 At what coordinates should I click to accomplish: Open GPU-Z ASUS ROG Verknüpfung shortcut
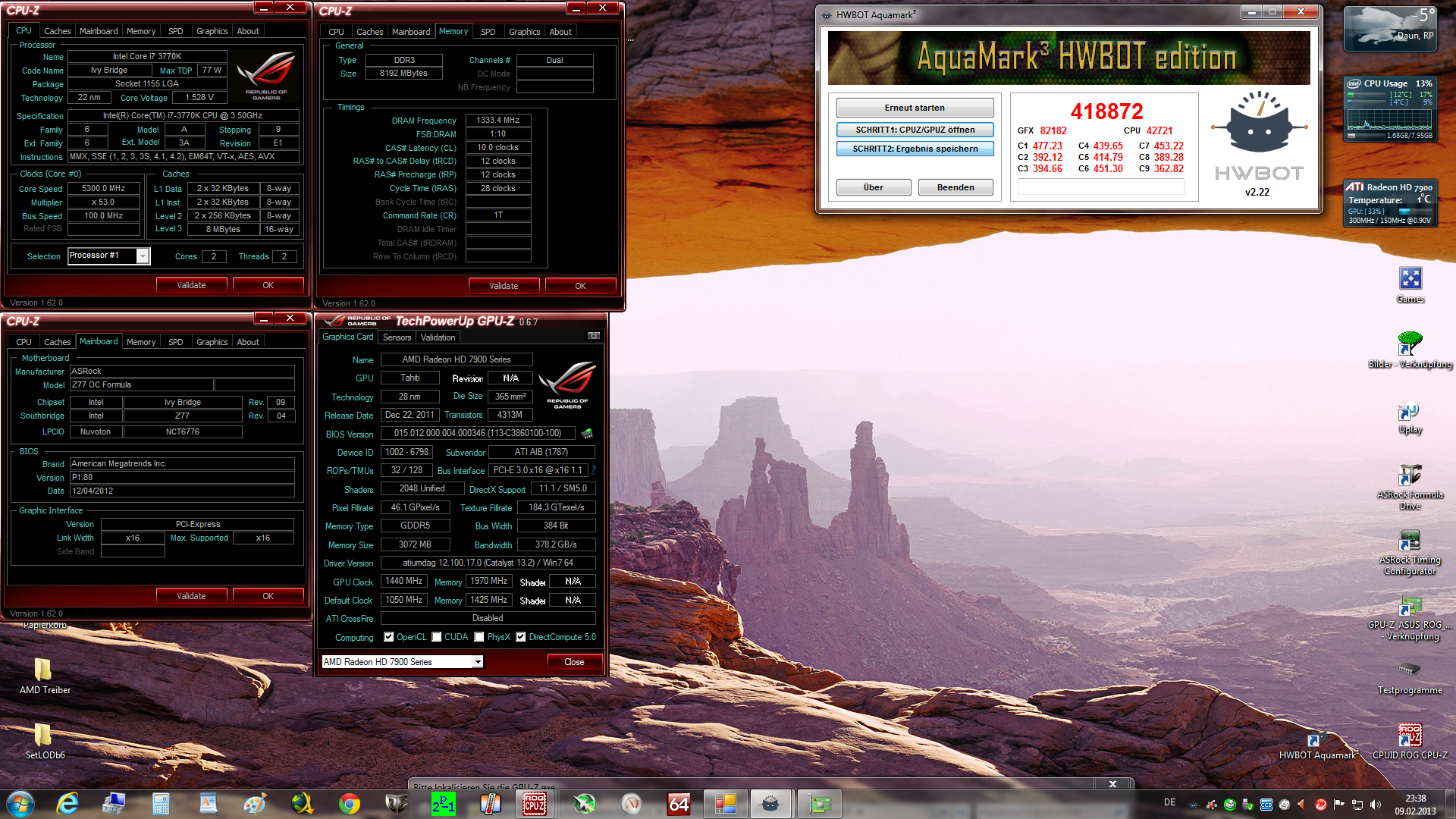1410,617
